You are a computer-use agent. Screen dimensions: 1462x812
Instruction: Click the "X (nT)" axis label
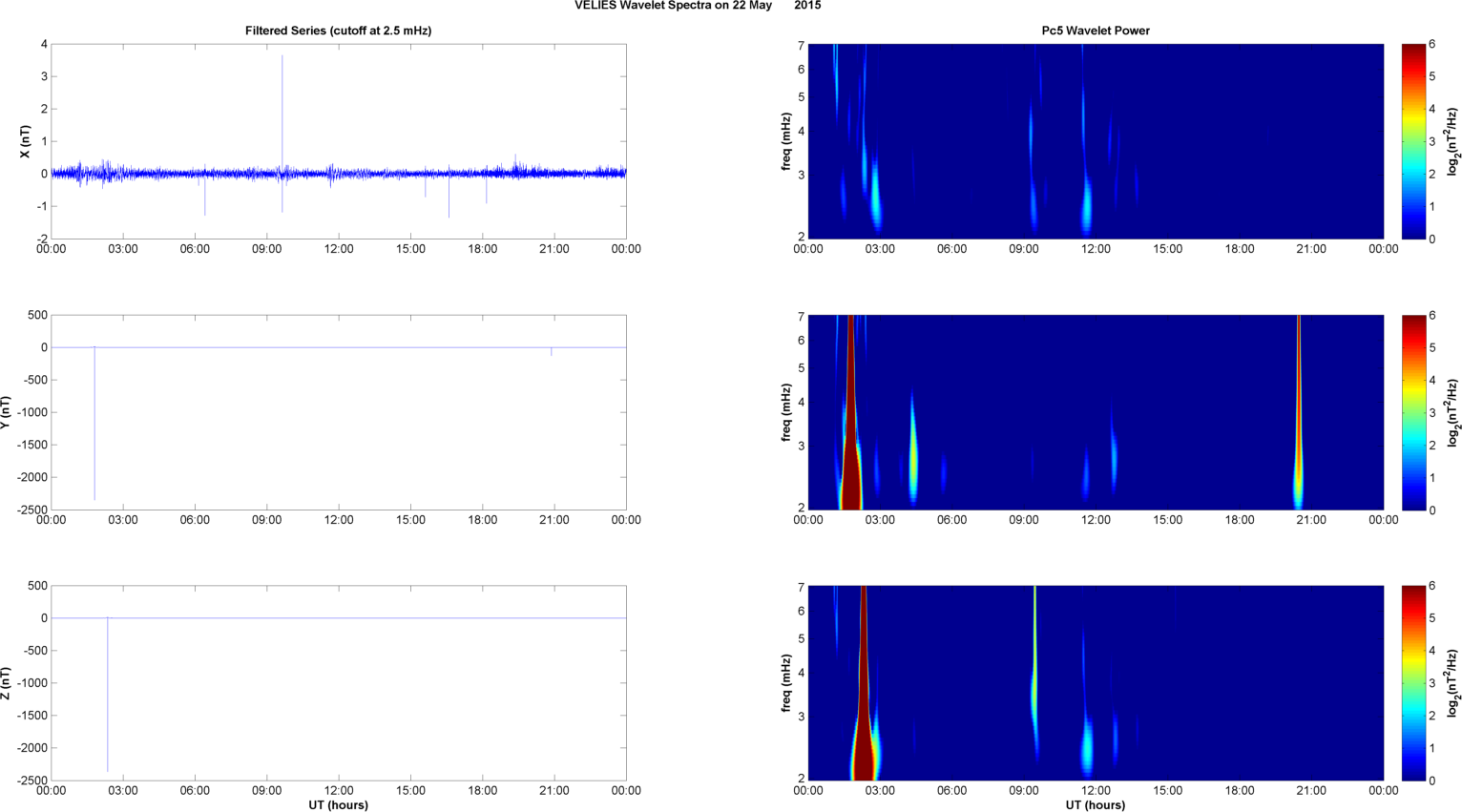click(x=26, y=141)
